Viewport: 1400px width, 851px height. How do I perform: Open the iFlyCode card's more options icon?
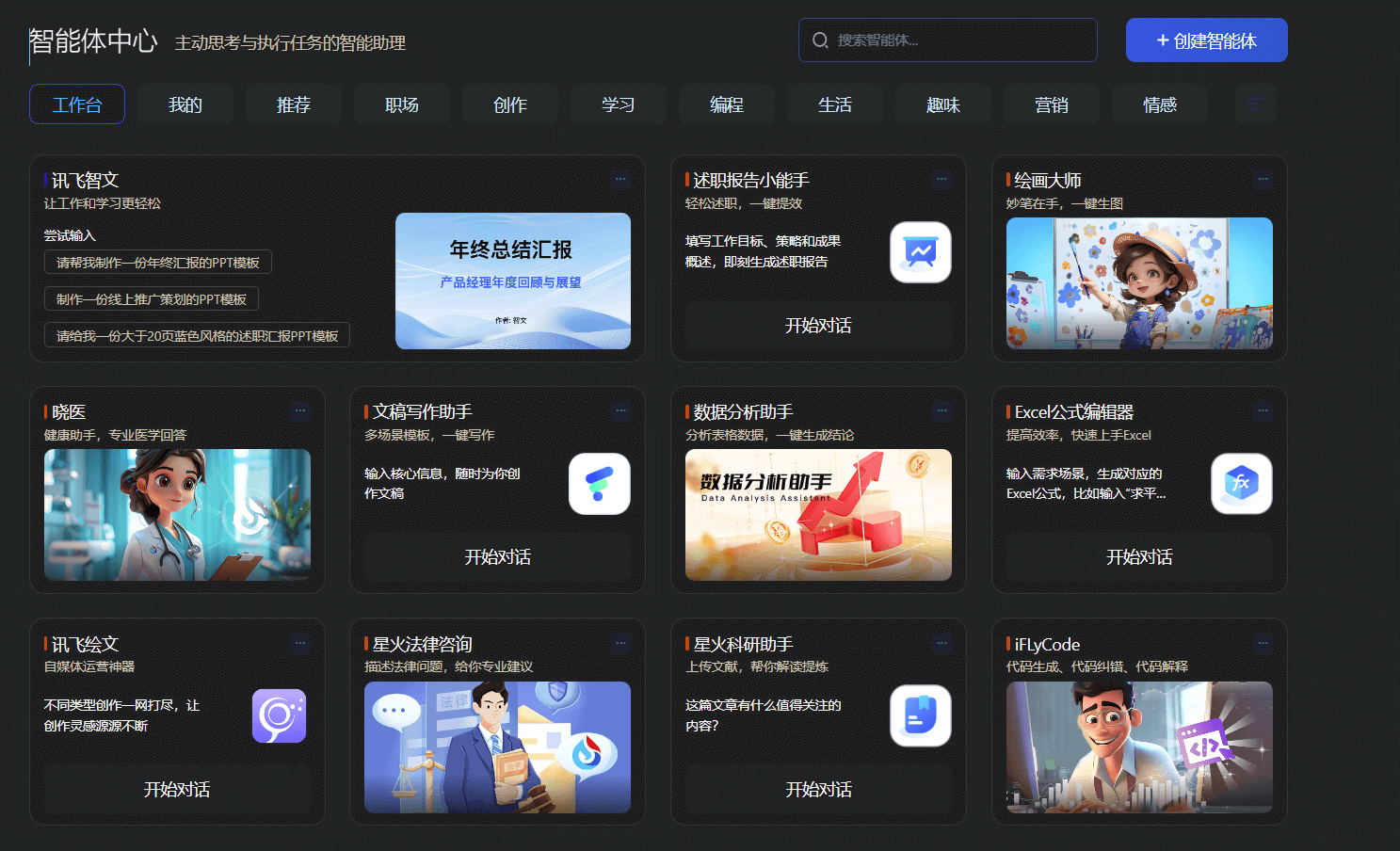pos(1263,643)
